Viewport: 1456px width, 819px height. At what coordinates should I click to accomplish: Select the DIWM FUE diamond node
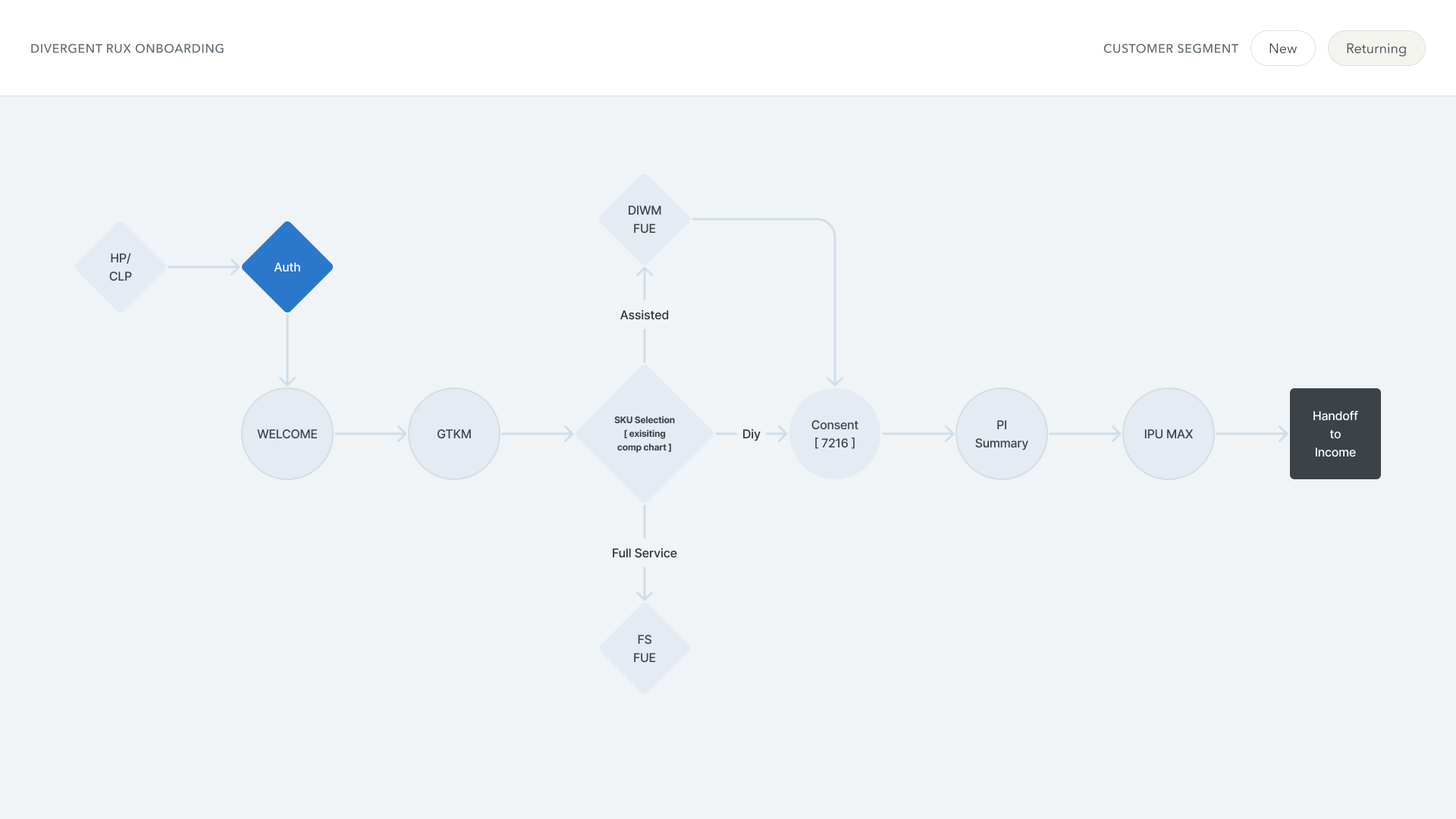click(644, 219)
